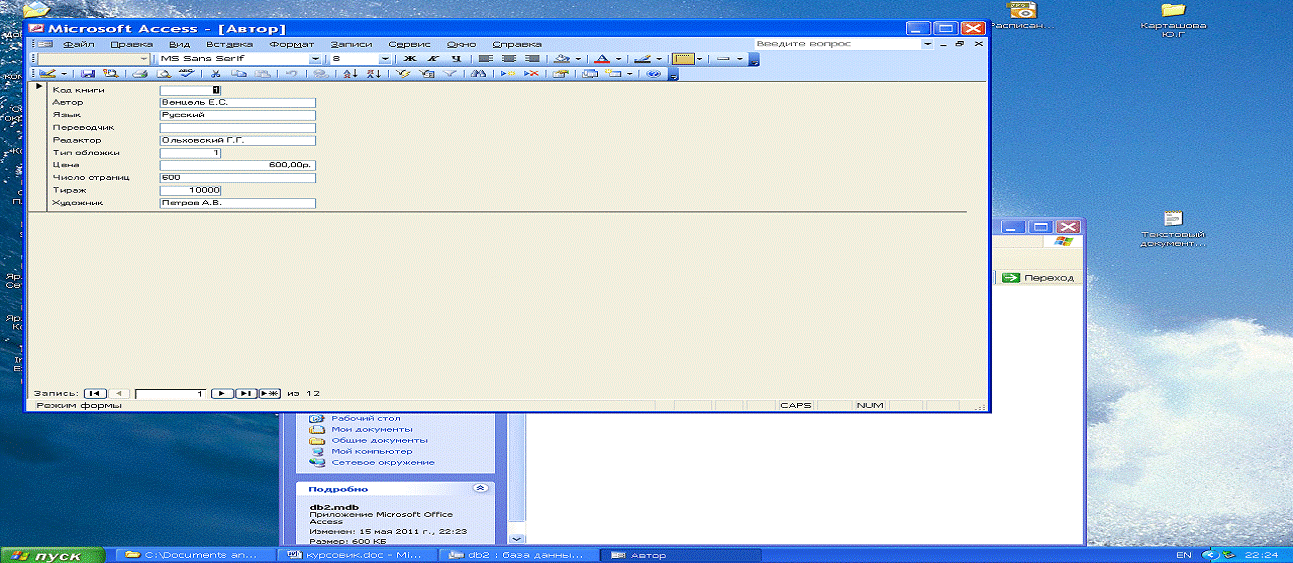This screenshot has height=563, width=1293.
Task: Open Find with the binoculars icon
Action: click(x=478, y=74)
